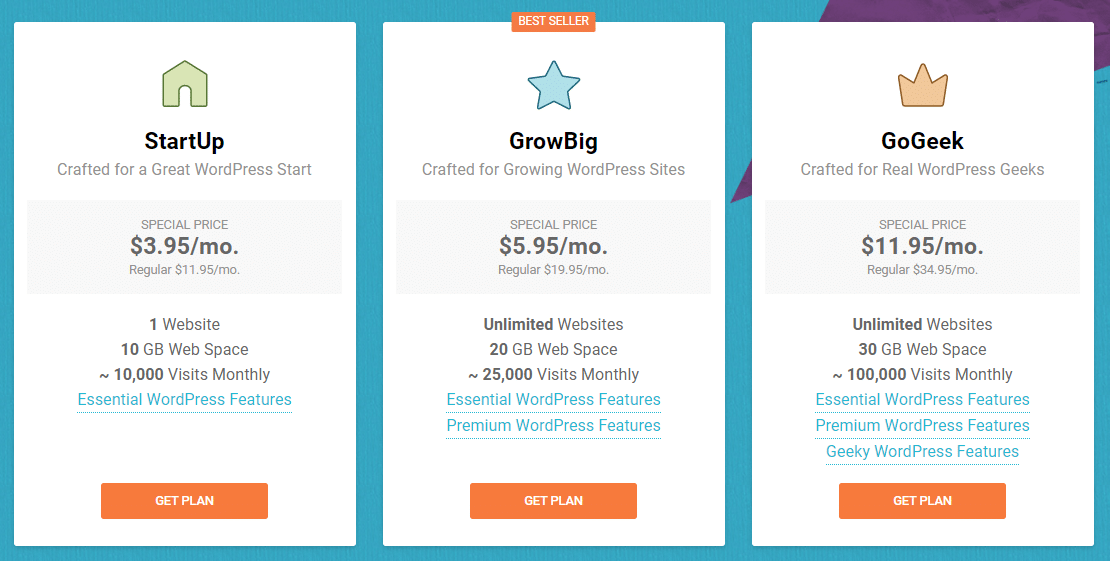The image size is (1110, 561).
Task: Click the Regular $34.95/mo. text
Action: click(922, 270)
